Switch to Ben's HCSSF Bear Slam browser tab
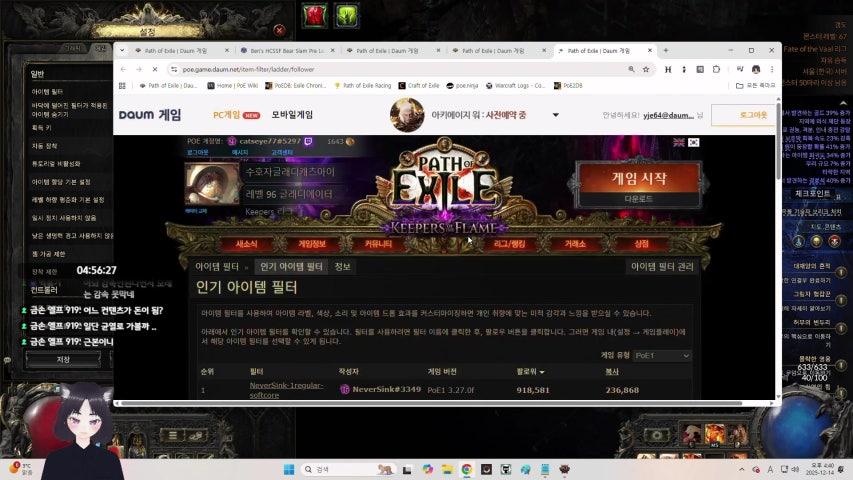This screenshot has height=480, width=853. point(283,50)
